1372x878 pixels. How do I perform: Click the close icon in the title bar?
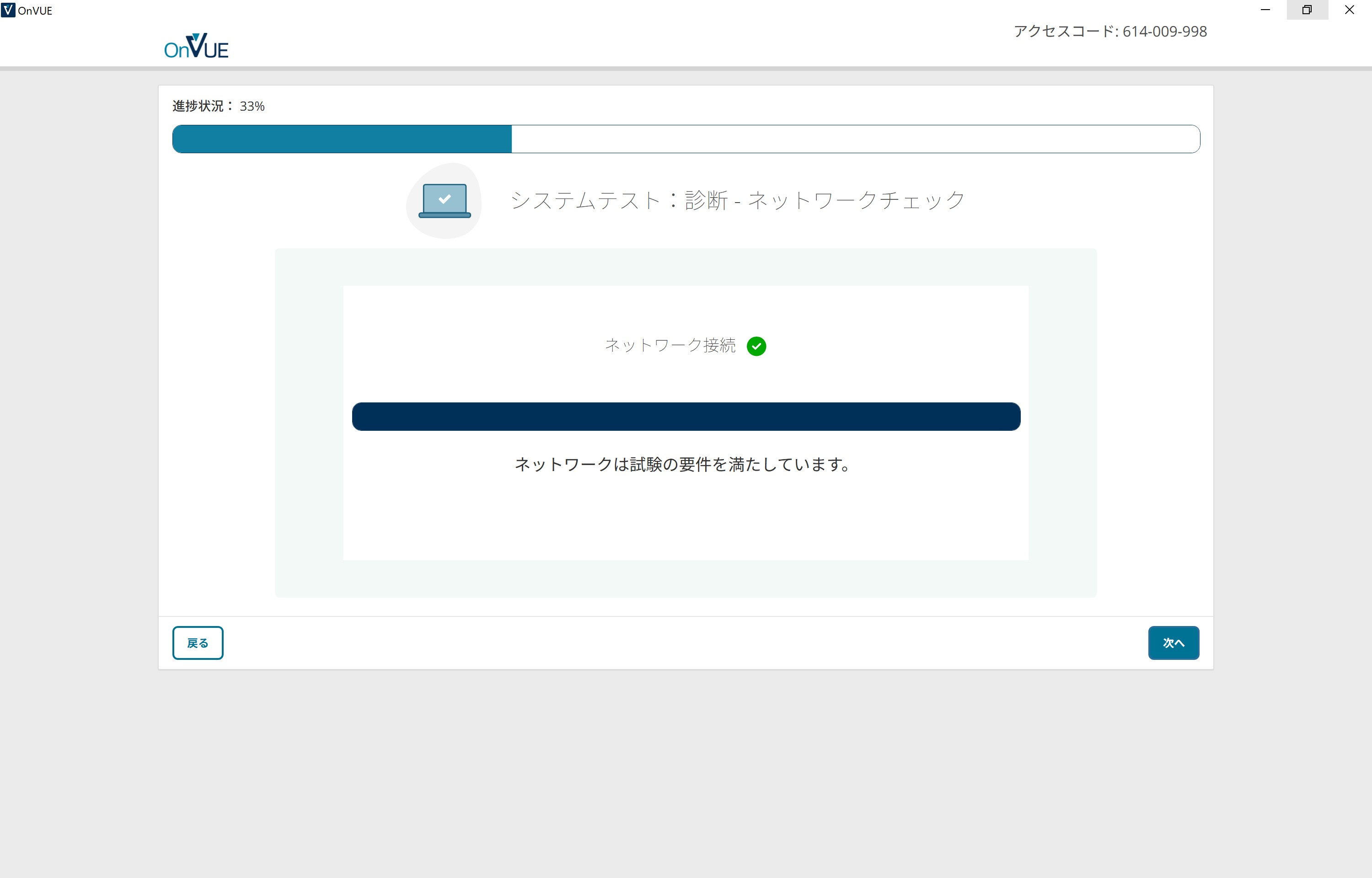pyautogui.click(x=1349, y=10)
